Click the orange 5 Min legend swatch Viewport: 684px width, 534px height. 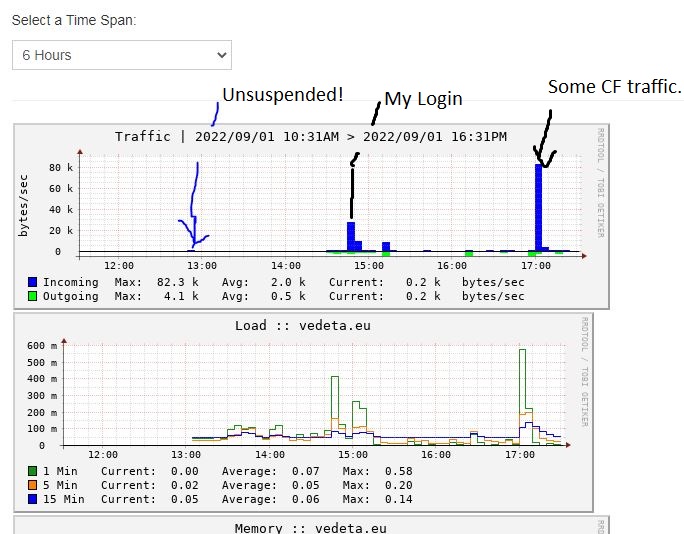tap(32, 485)
